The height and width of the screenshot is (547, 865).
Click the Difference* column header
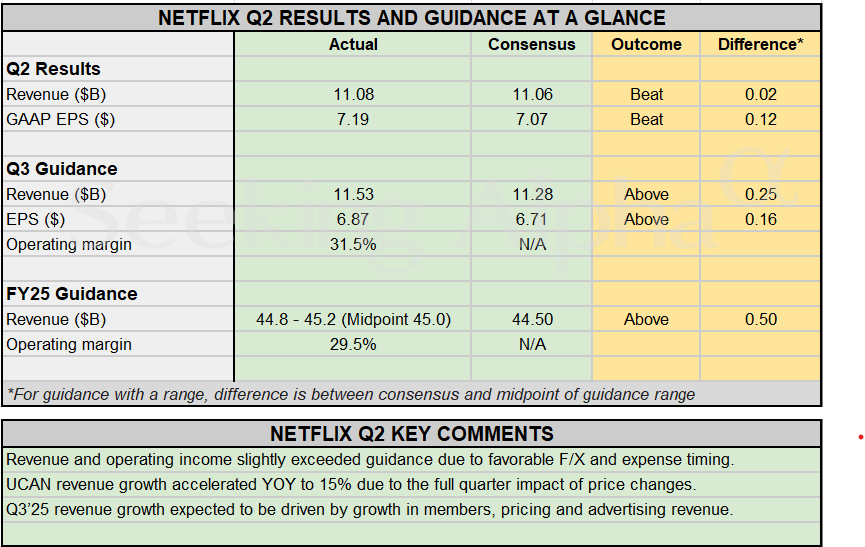click(x=760, y=44)
